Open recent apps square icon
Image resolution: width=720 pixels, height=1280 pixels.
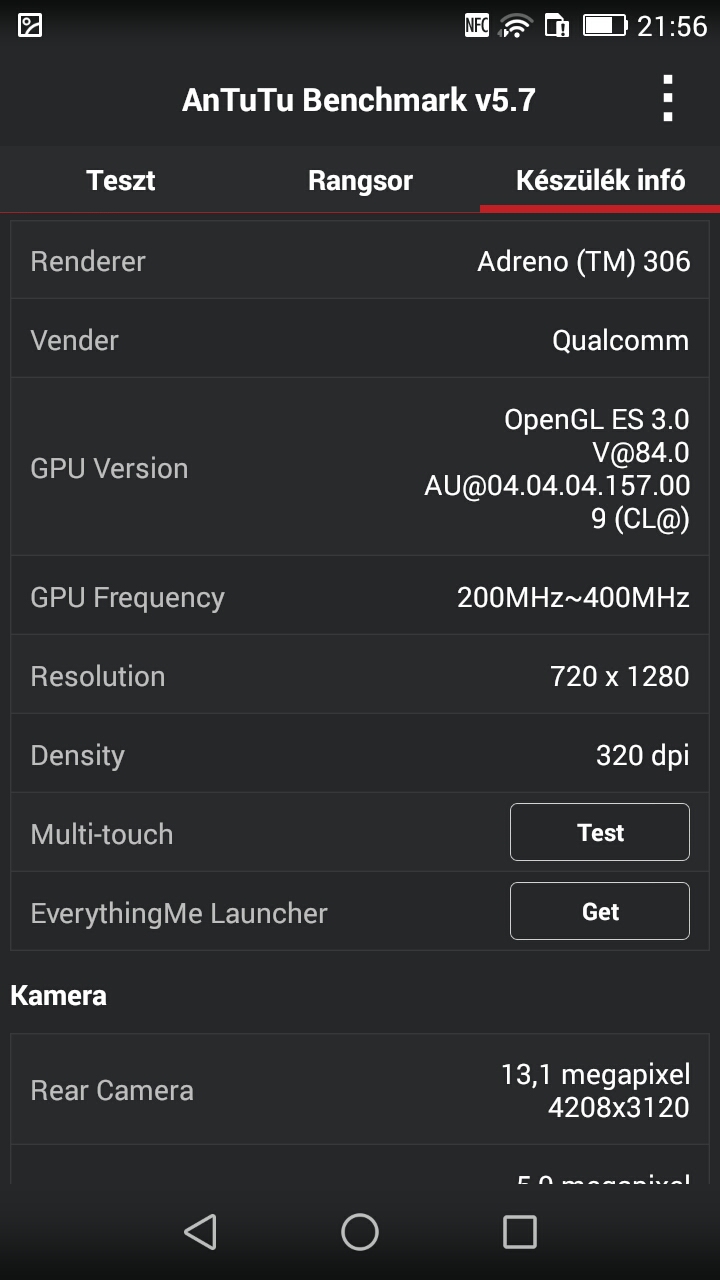coord(519,1232)
